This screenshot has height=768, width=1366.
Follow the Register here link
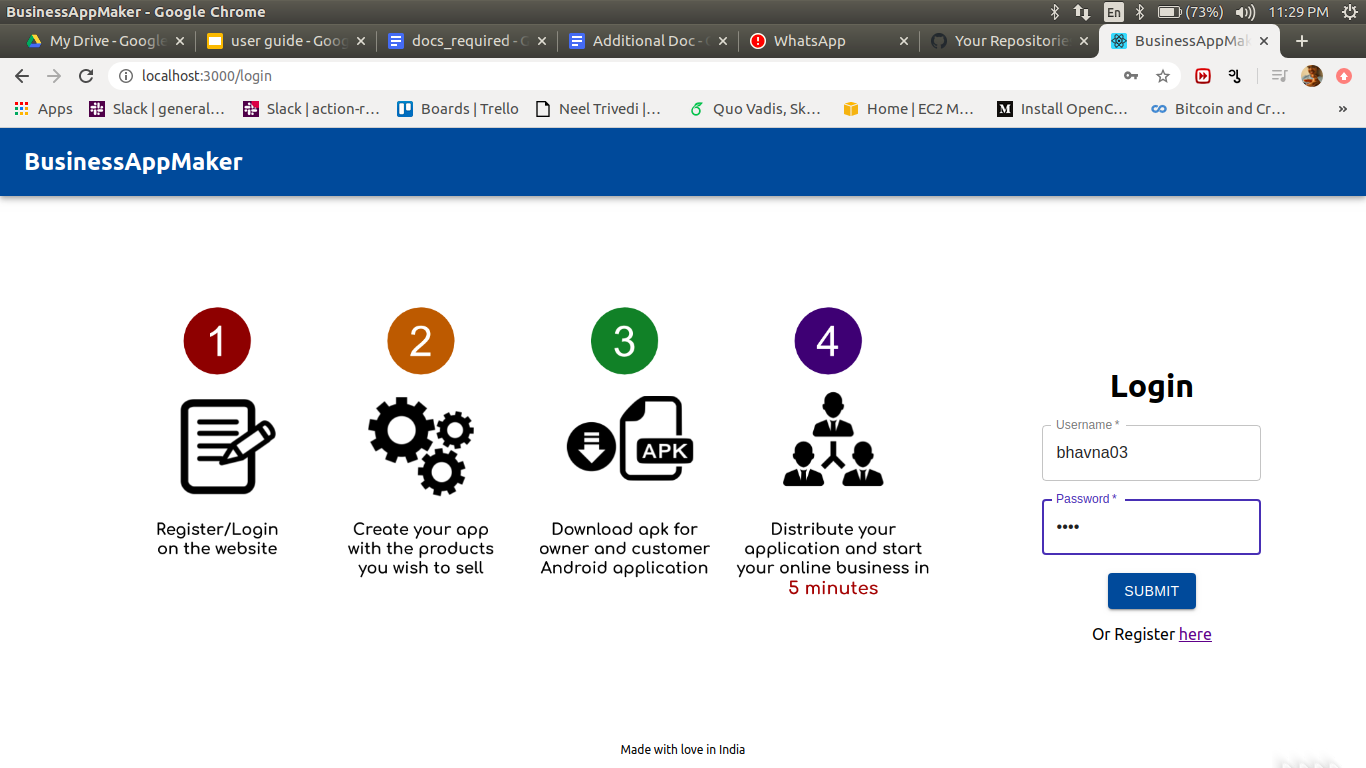click(x=1195, y=634)
